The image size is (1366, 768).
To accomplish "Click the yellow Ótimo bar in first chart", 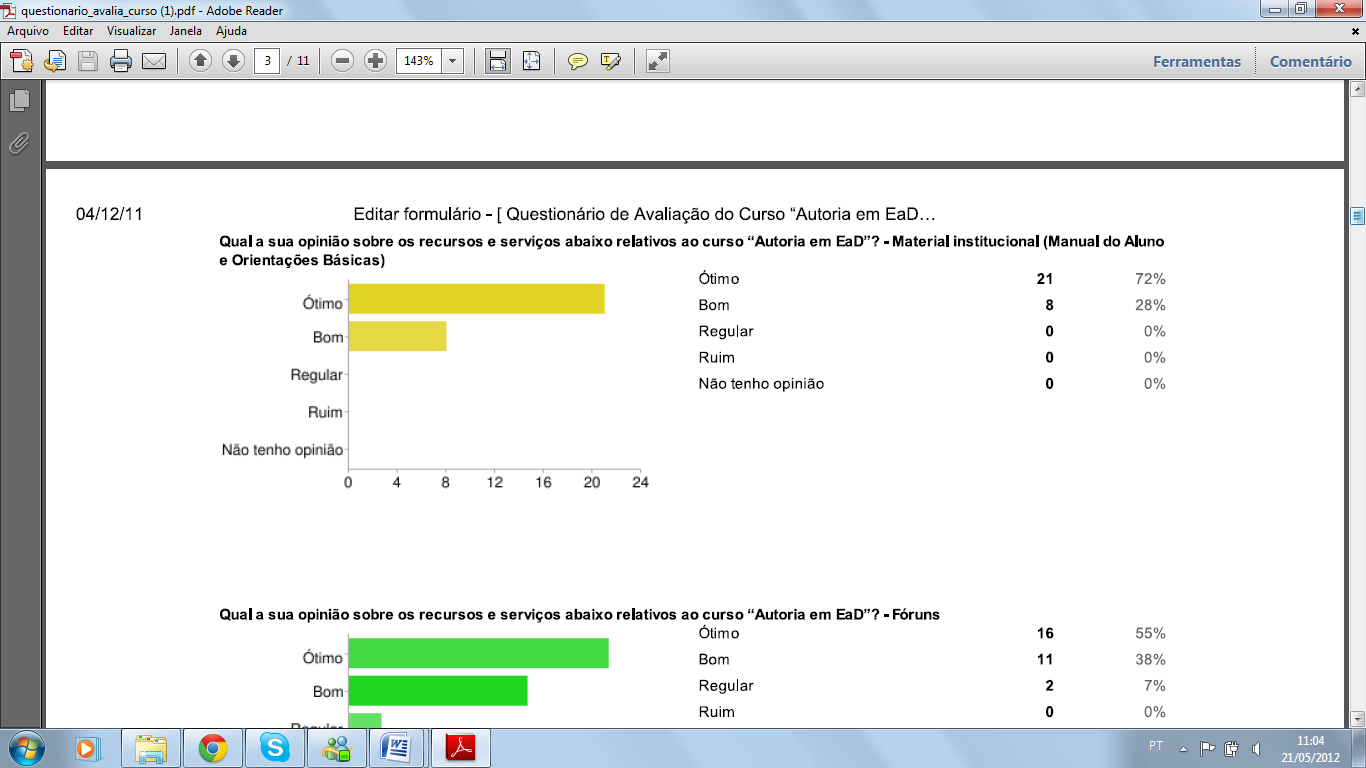I will (x=476, y=299).
